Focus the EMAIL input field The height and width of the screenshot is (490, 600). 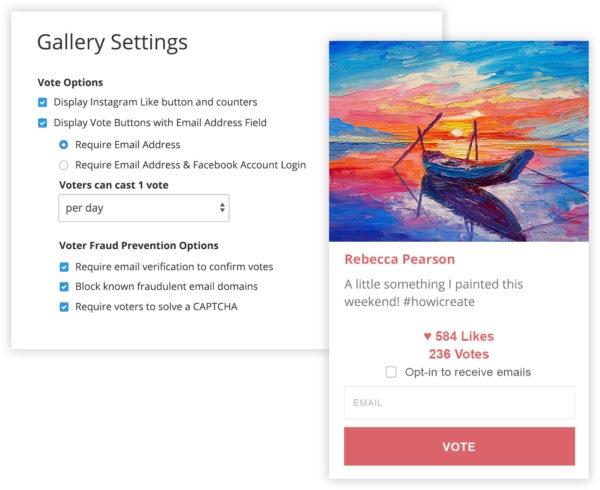(459, 403)
